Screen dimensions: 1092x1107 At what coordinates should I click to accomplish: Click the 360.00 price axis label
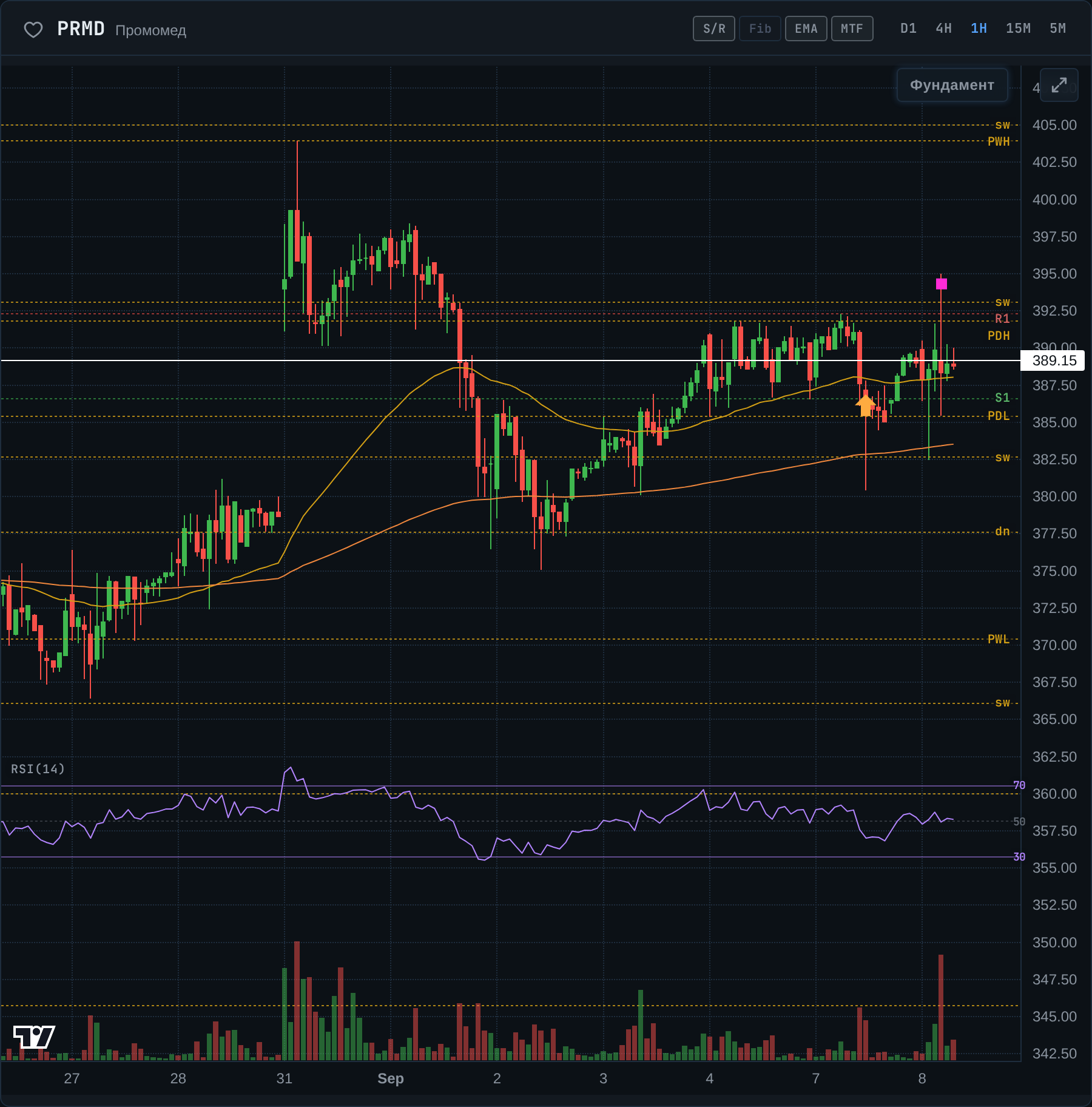(x=1055, y=794)
